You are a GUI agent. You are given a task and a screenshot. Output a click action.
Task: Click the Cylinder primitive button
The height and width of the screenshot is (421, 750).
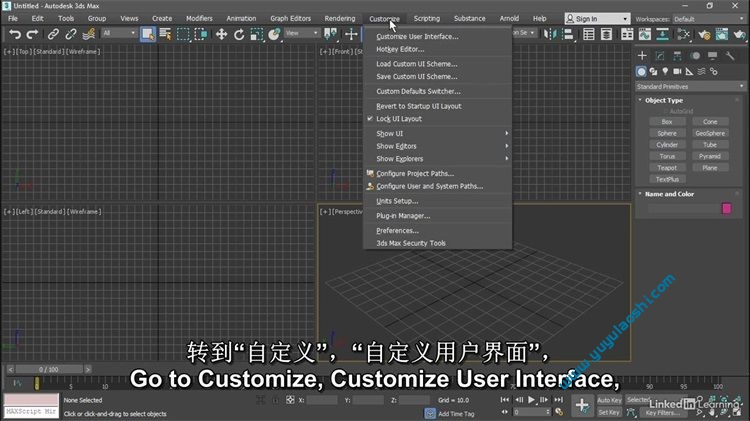[x=667, y=144]
